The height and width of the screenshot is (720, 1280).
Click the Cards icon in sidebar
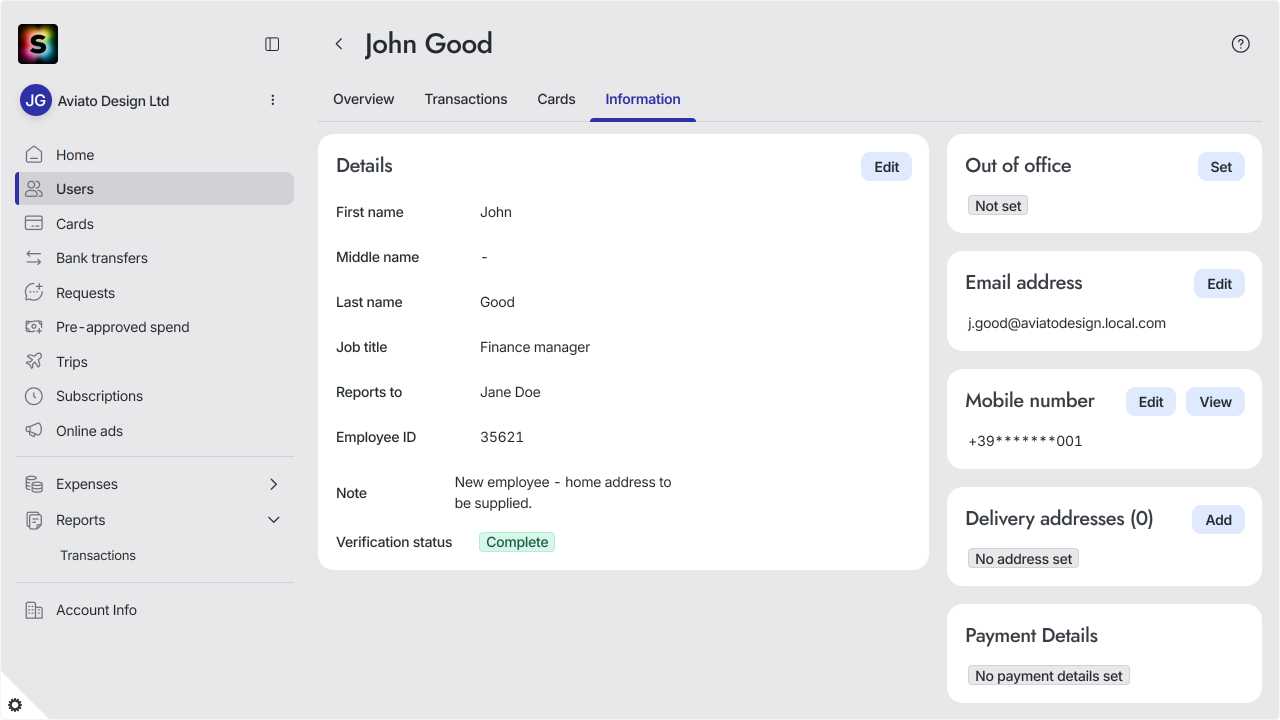tap(34, 224)
